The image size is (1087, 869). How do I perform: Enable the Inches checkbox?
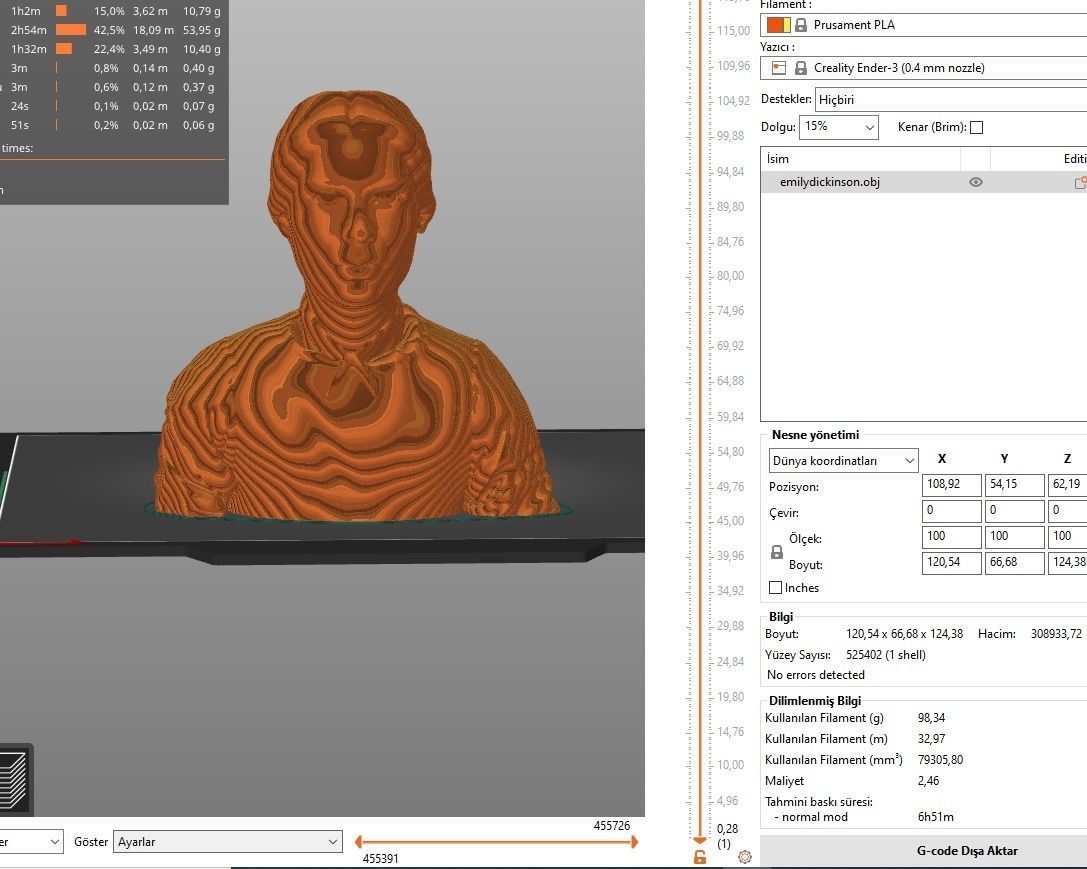click(x=776, y=588)
